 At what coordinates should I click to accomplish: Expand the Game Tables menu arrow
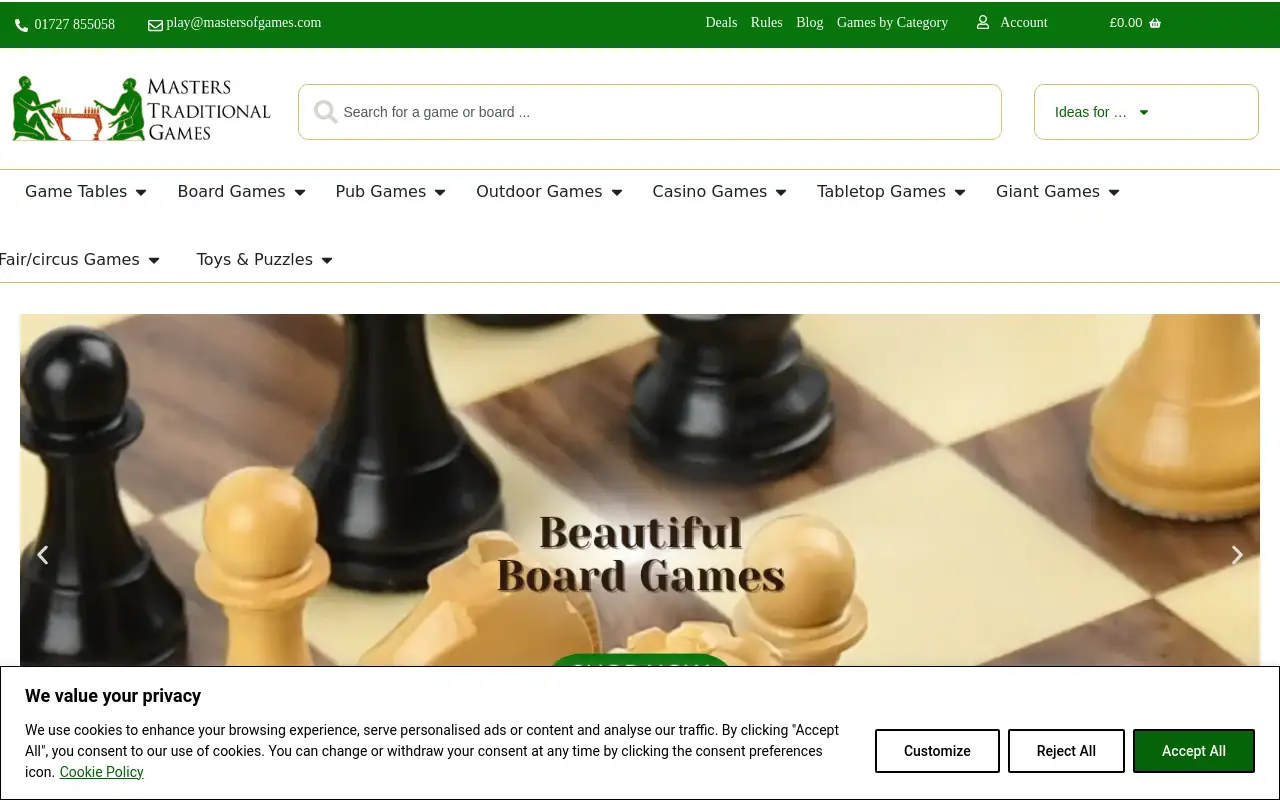[x=141, y=192]
